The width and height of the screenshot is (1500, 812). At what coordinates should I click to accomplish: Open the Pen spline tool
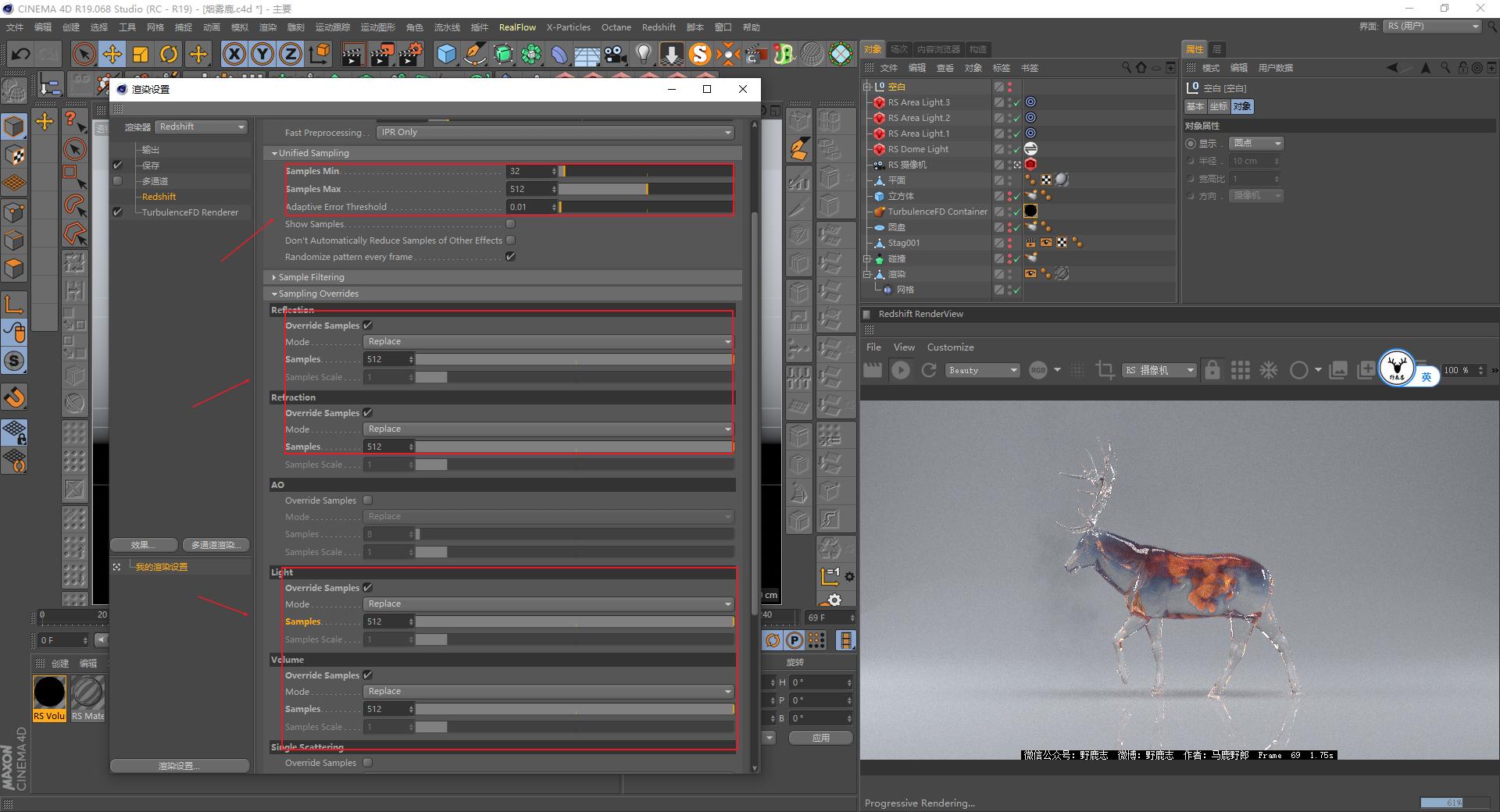475,54
